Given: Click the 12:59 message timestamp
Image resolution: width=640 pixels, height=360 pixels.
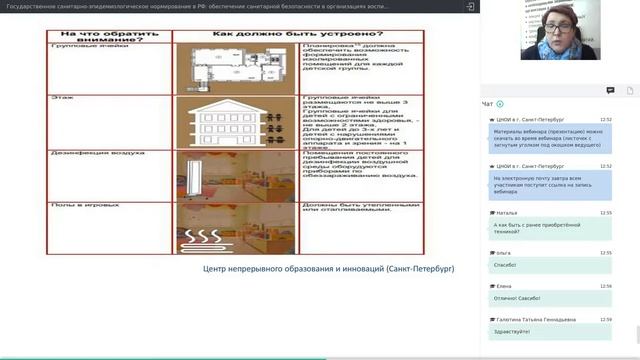Looking at the screenshot, I should [x=606, y=320].
